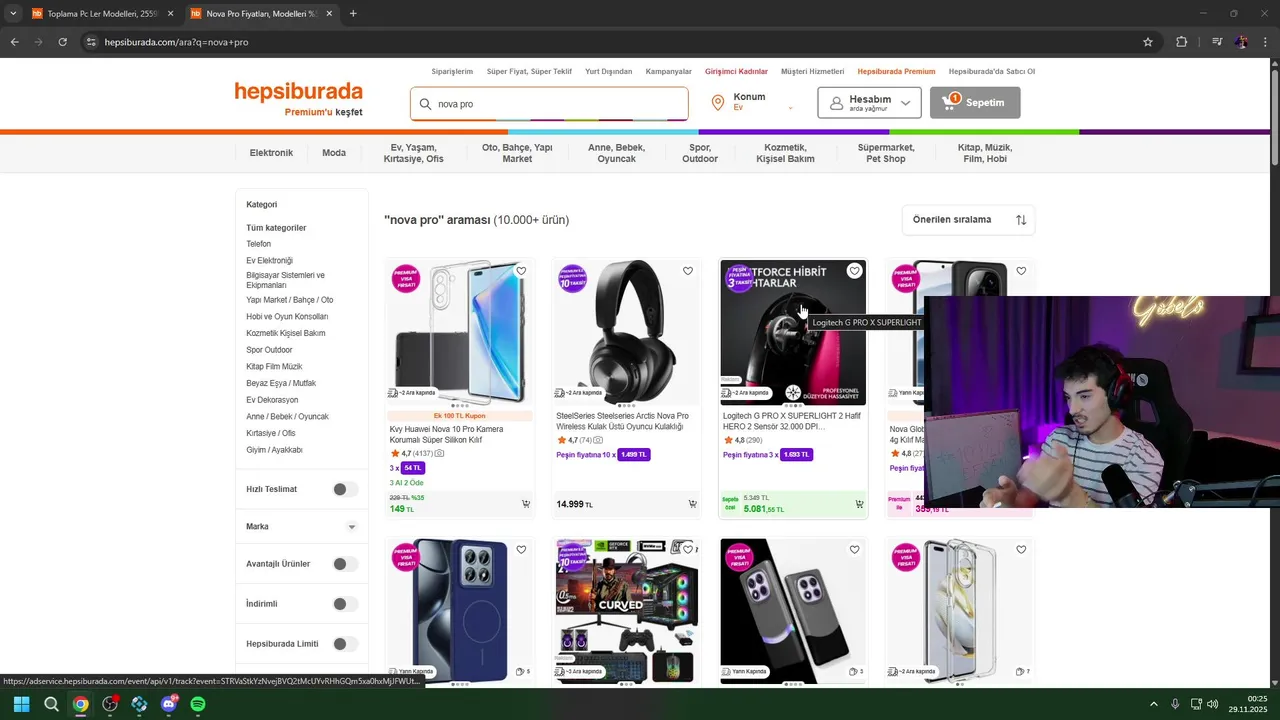Open the Hesabım account dropdown
The image size is (1280, 720).
coord(869,103)
